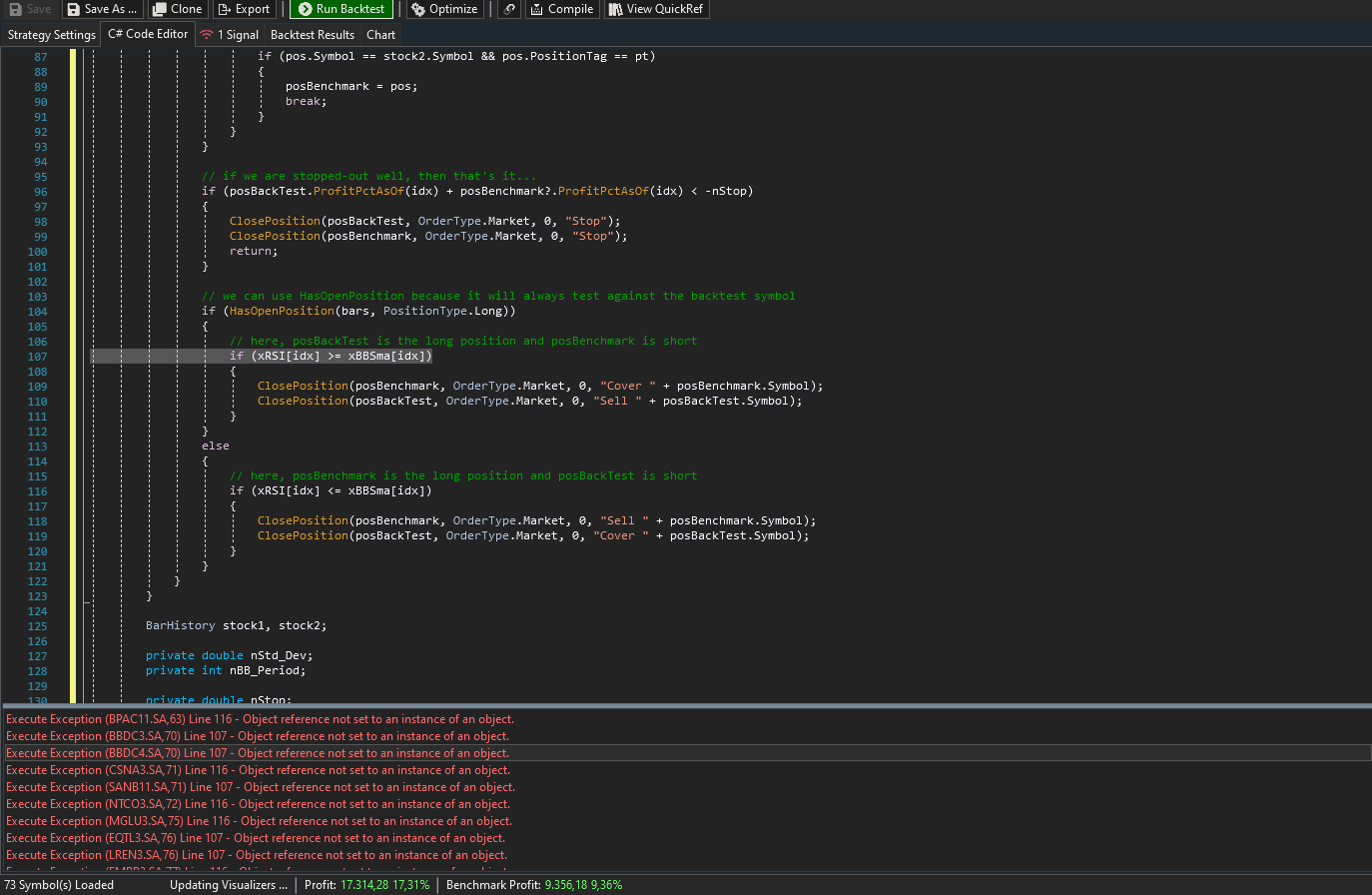Click the BarHistory stock1, stock2 declaration line
The image size is (1372, 895).
tap(236, 626)
